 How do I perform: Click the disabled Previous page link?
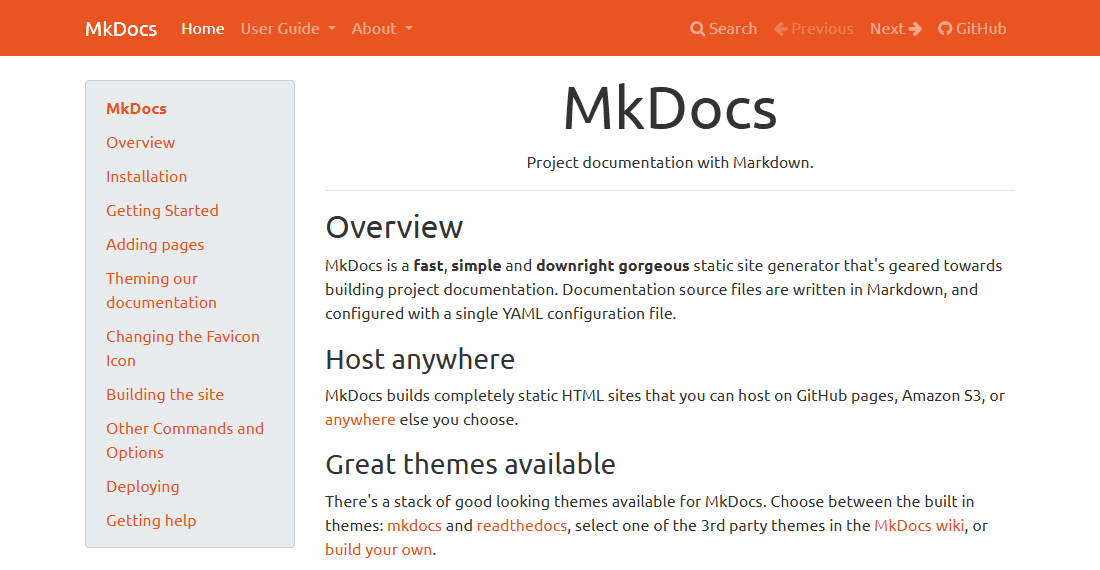click(x=814, y=29)
